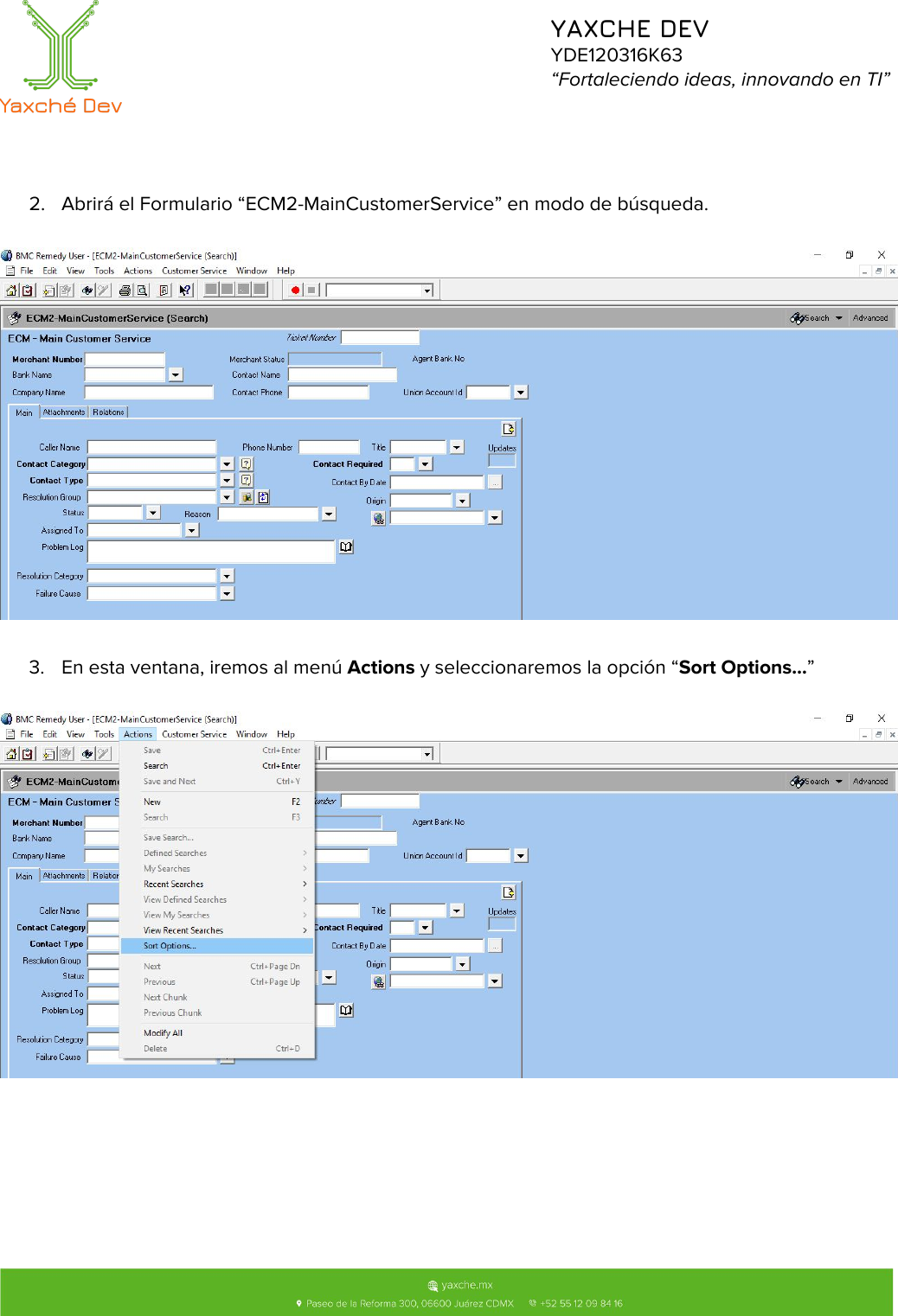
Task: Open macro combo box in step 2 toolbar
Action: click(380, 291)
